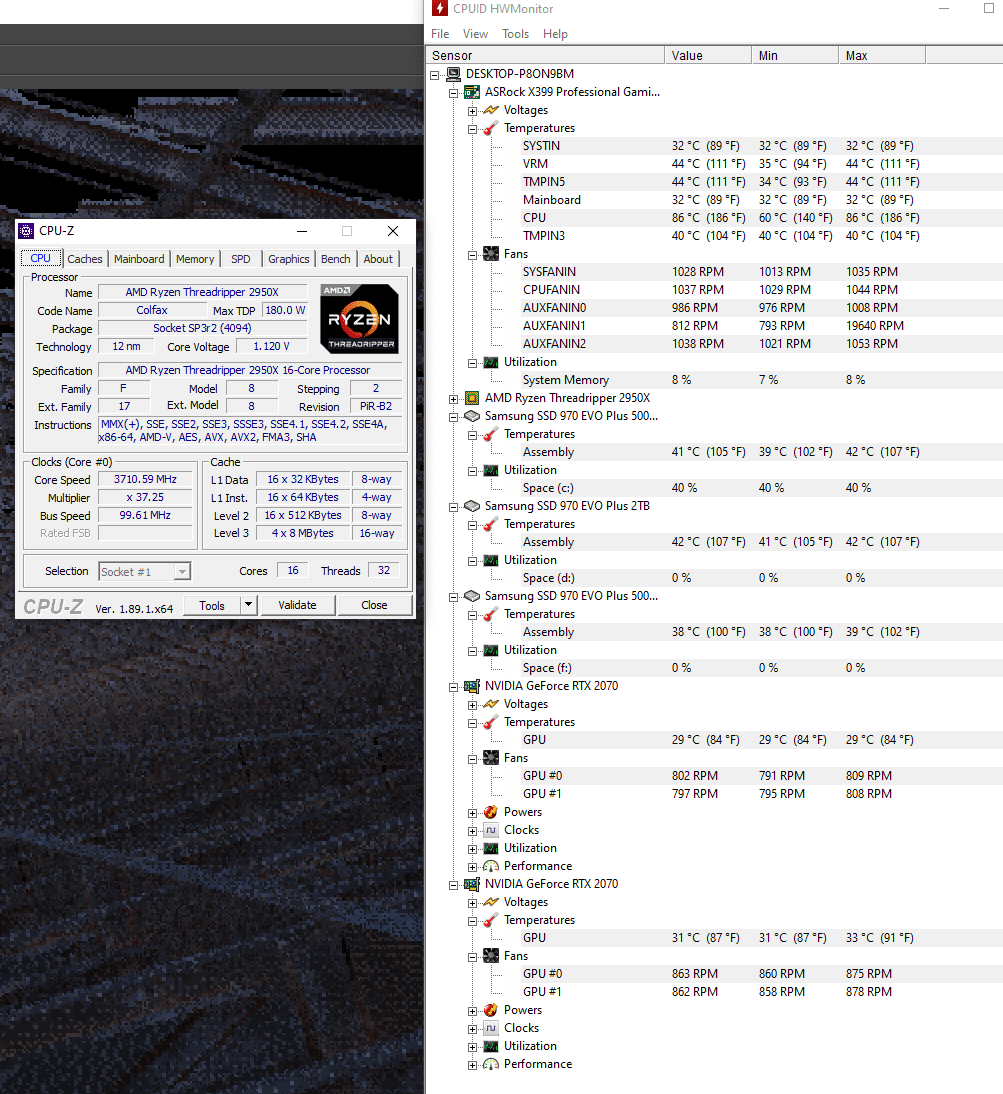The width and height of the screenshot is (1003, 1094).
Task: Open the HWMonitor Help menu
Action: 555,33
